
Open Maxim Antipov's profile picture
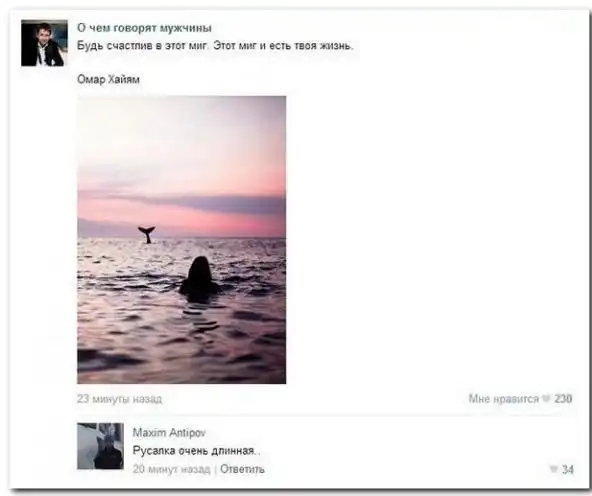pos(100,446)
